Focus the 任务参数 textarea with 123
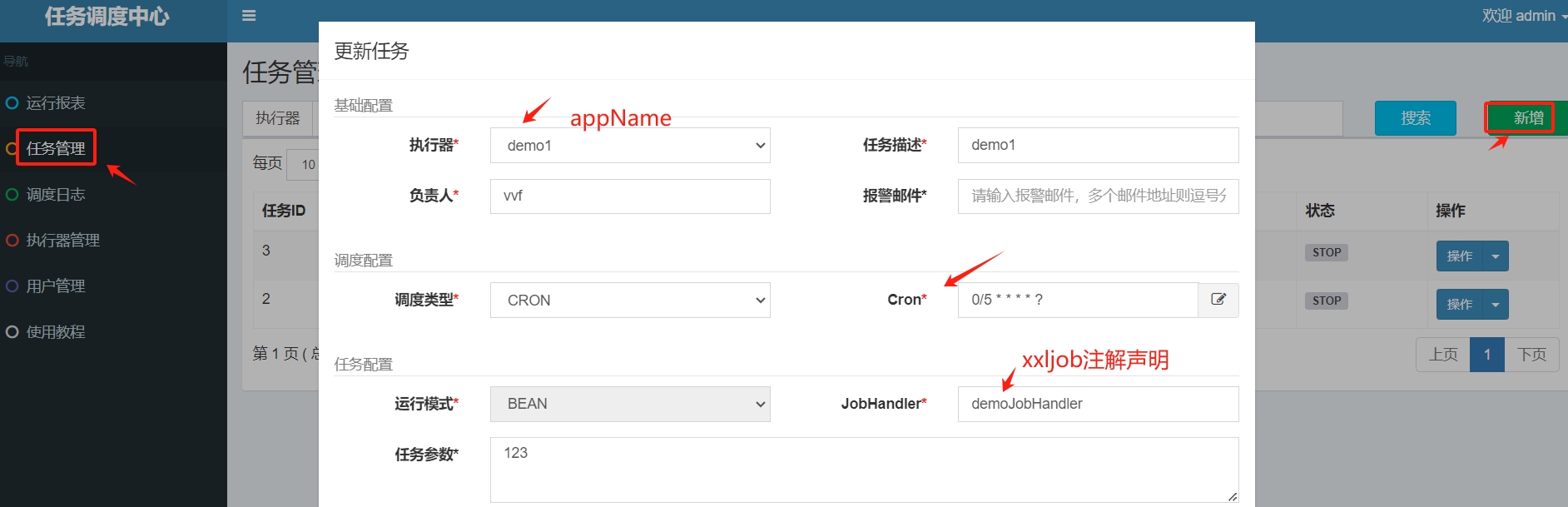This screenshot has height=507, width=1568. point(864,470)
